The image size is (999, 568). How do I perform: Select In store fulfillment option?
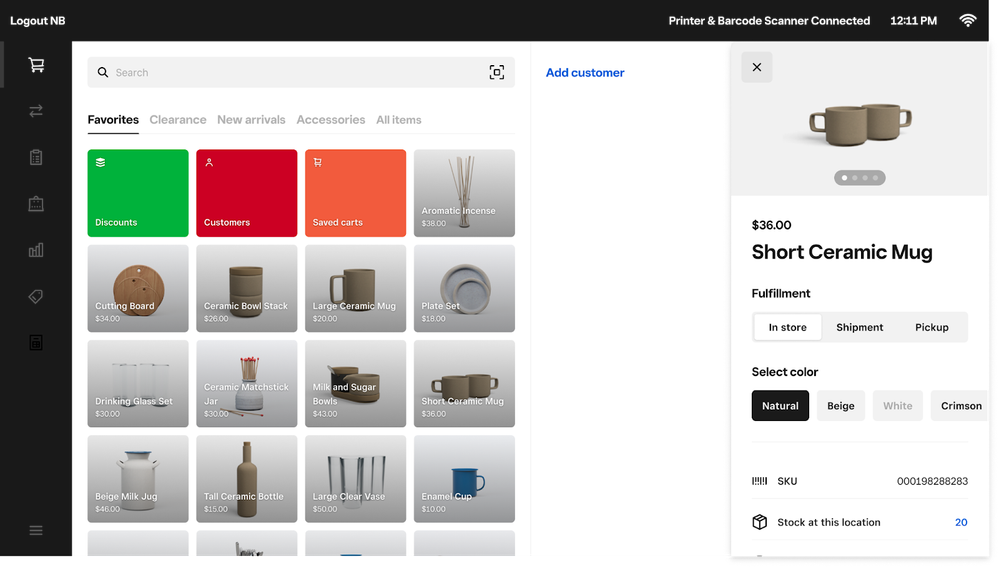point(787,327)
